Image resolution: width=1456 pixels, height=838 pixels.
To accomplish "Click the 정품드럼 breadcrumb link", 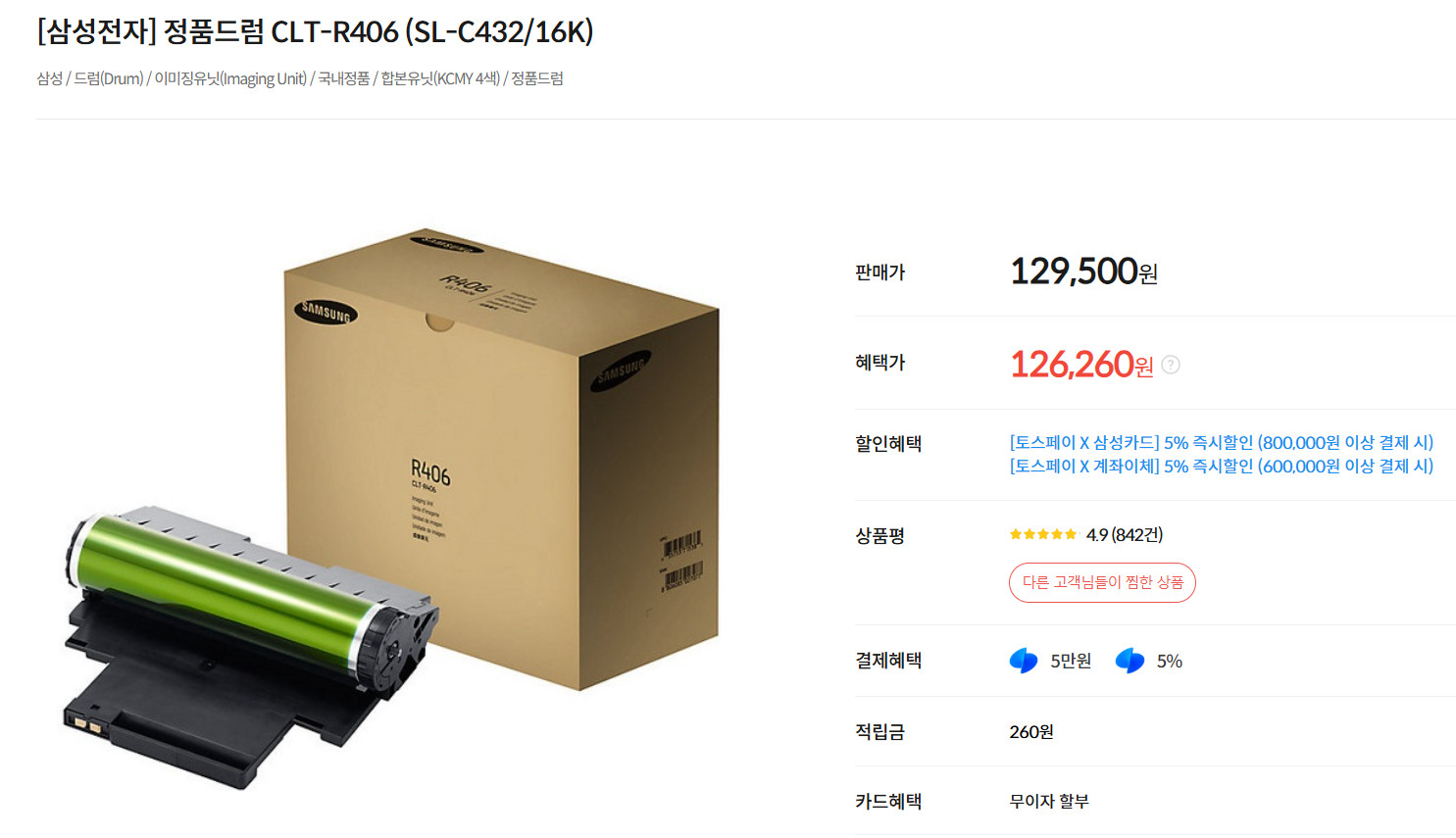I will pos(537,78).
